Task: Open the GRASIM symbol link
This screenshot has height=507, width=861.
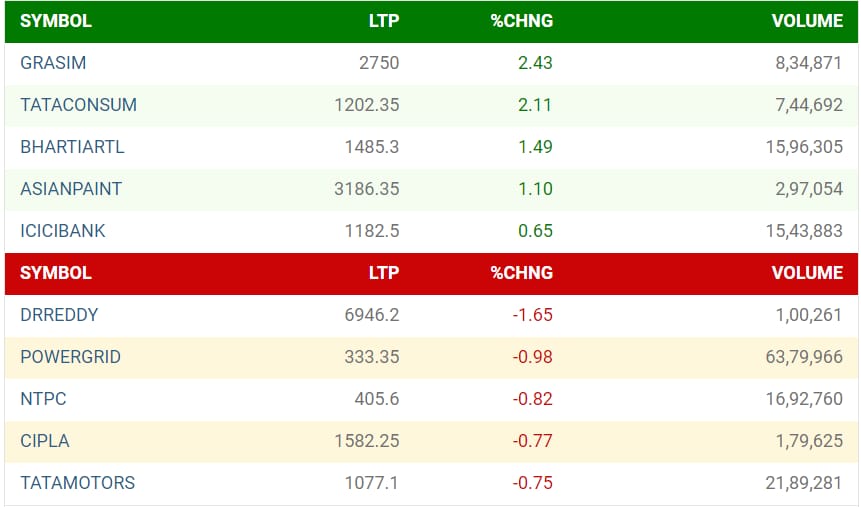Action: (x=53, y=63)
